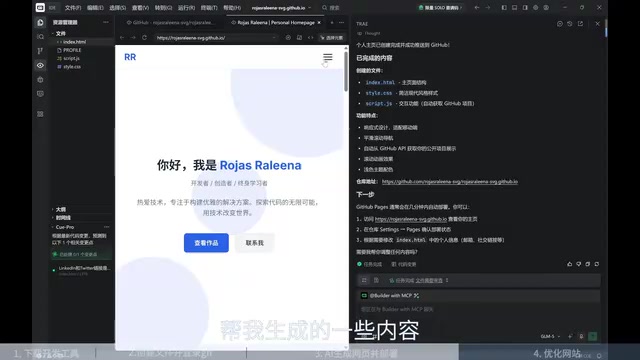Expand the 时间线 timeline section
640x360 pixels.
pyautogui.click(x=62, y=218)
